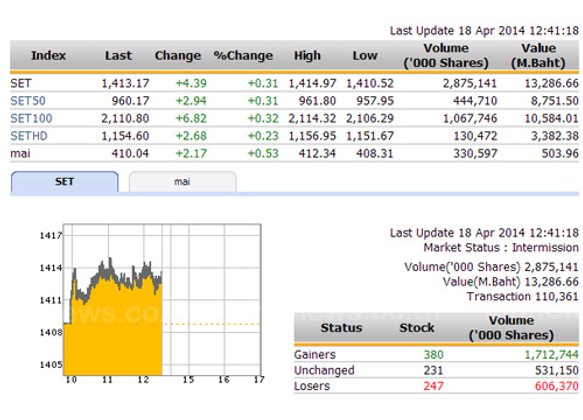The image size is (583, 420).
Task: Open the SETHD index link
Action: click(29, 136)
